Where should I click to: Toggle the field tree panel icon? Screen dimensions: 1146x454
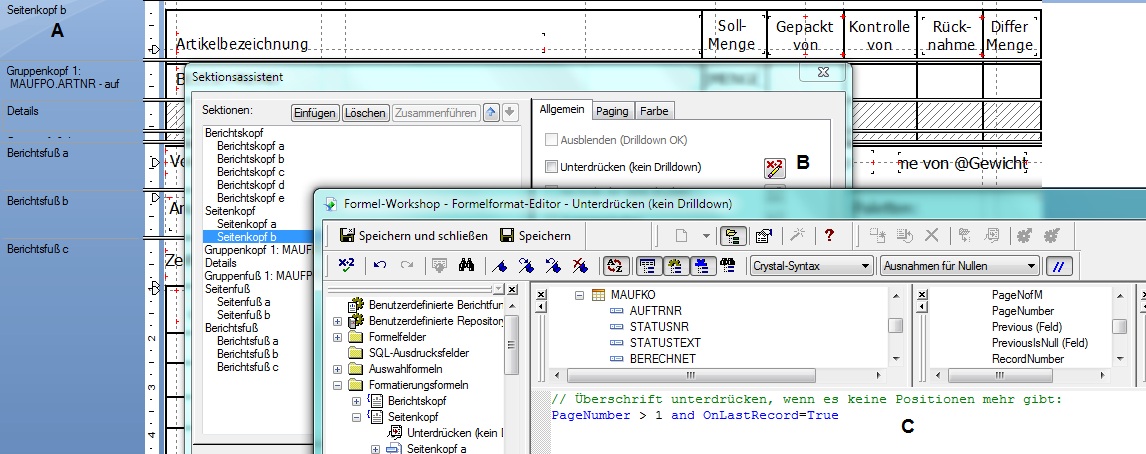[648, 265]
